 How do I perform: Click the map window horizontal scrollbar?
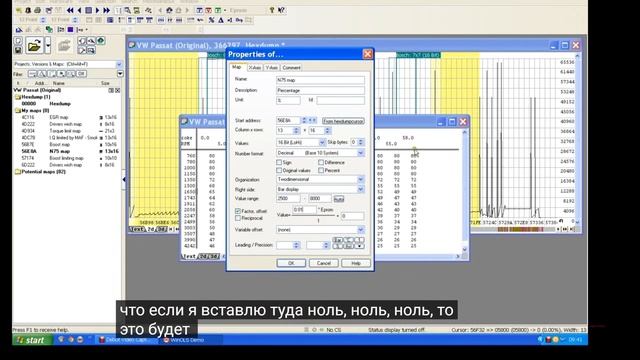(x=340, y=256)
